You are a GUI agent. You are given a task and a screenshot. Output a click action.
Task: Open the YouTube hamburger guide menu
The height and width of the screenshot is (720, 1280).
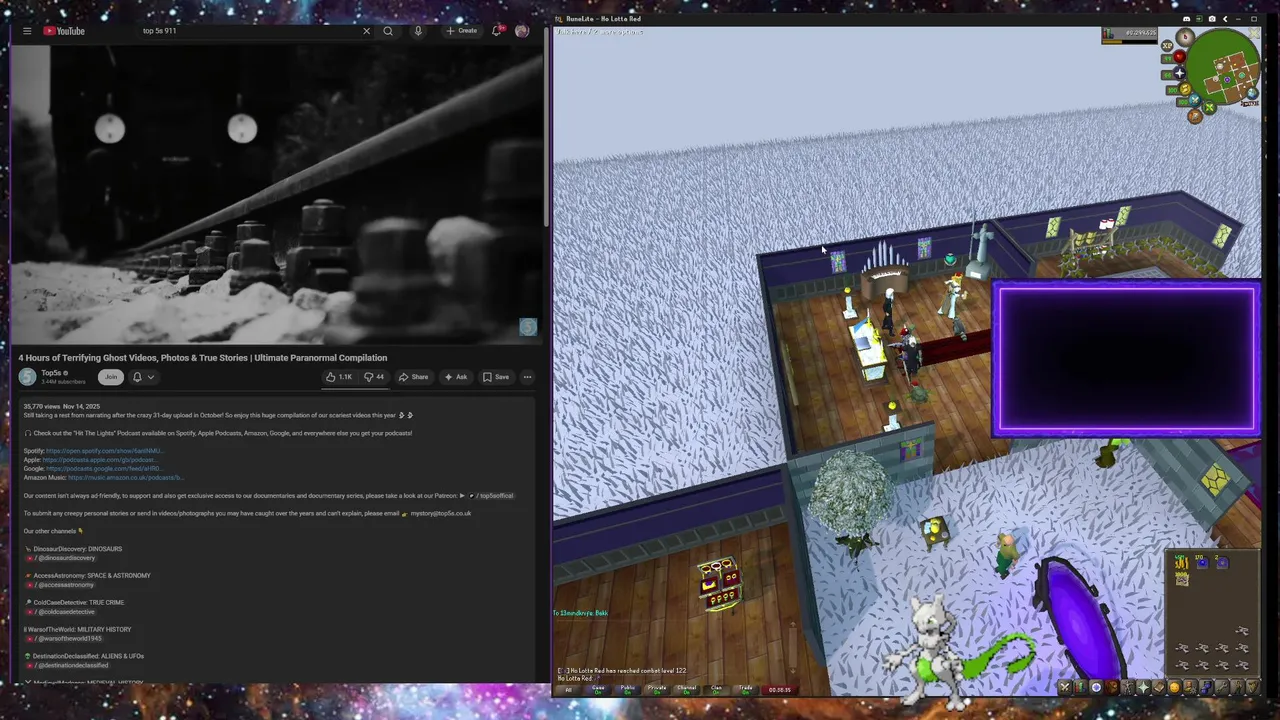[27, 31]
